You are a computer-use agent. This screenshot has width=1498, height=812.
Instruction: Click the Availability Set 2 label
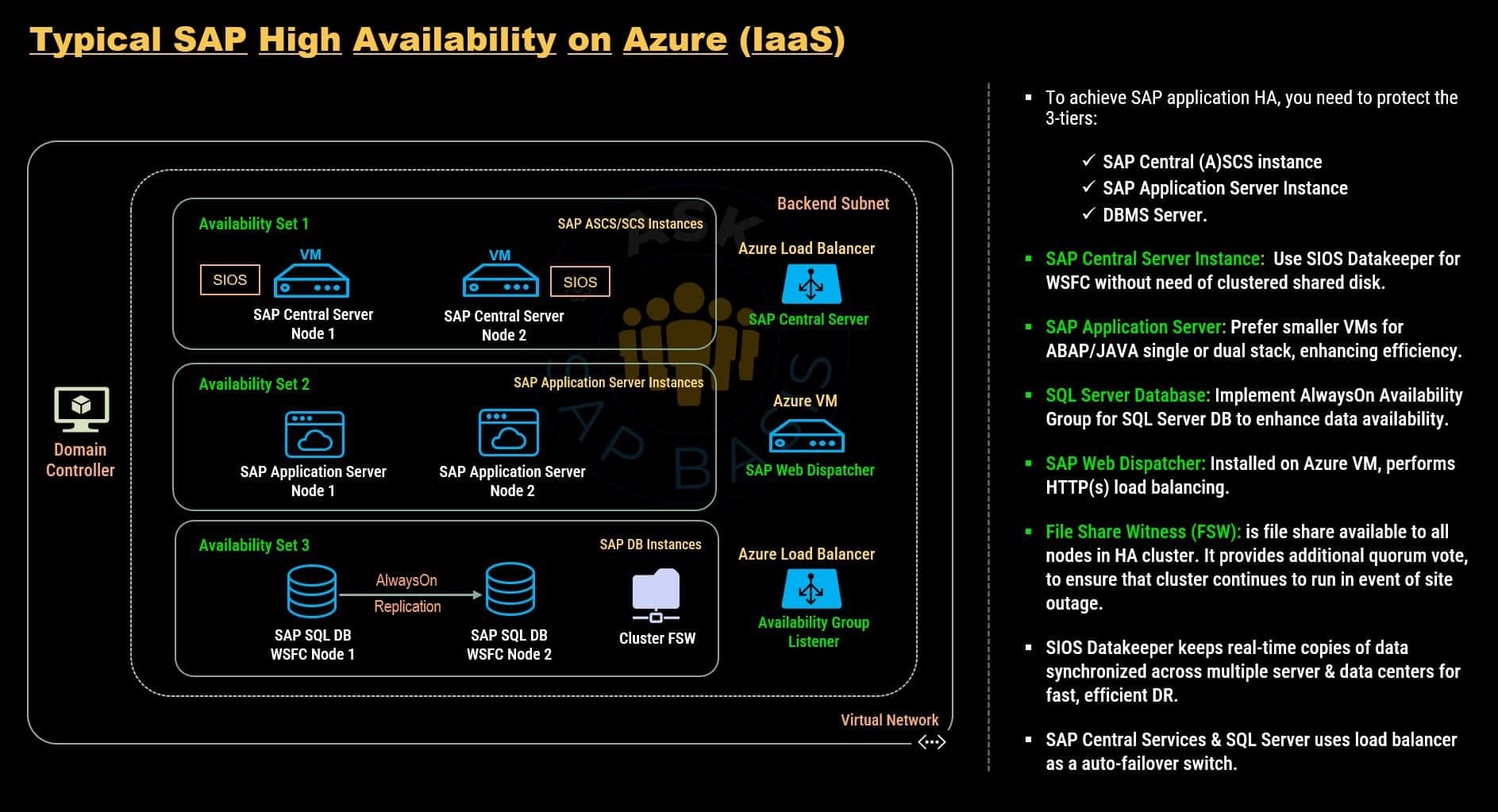coord(254,384)
